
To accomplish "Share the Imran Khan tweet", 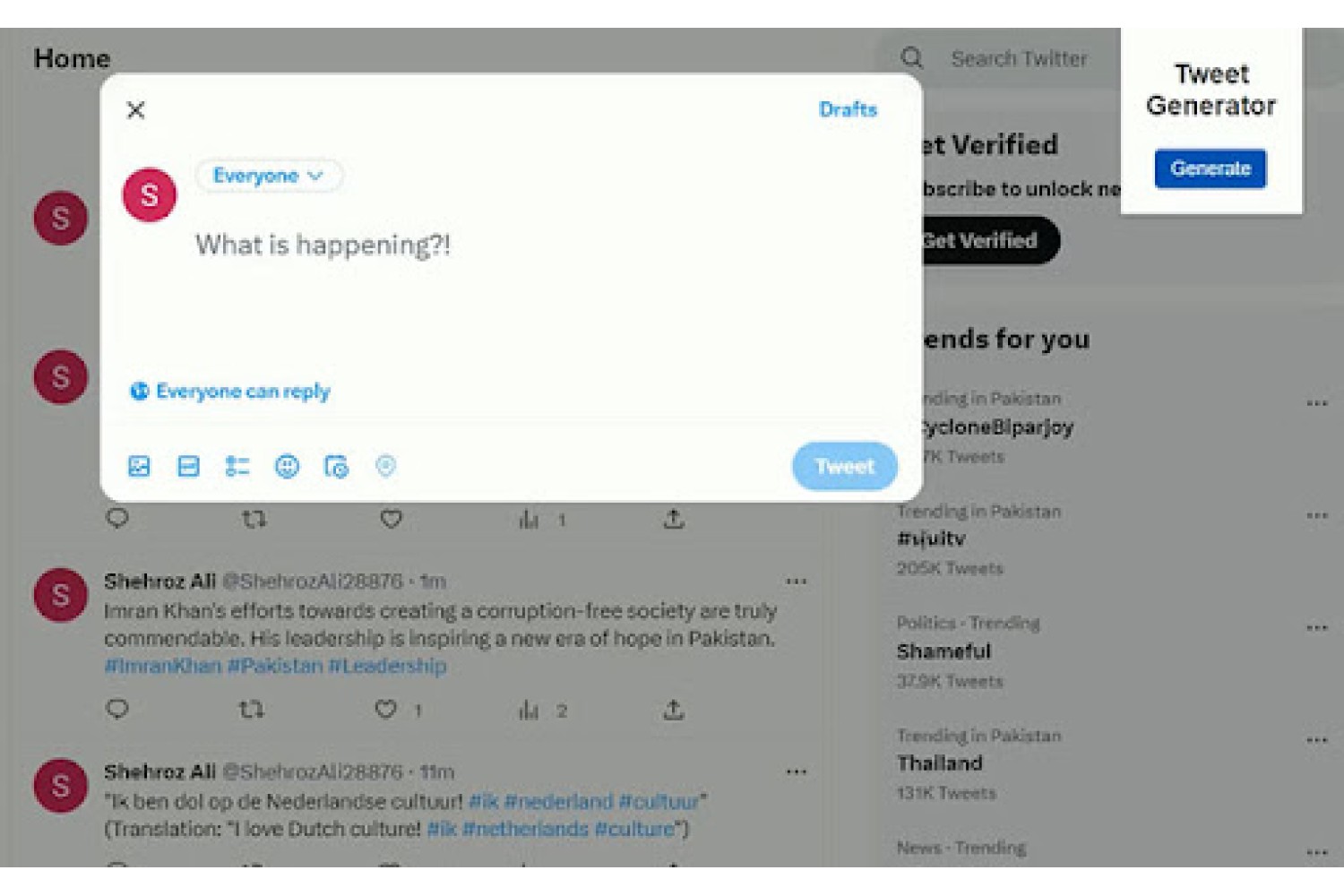I will 674,710.
